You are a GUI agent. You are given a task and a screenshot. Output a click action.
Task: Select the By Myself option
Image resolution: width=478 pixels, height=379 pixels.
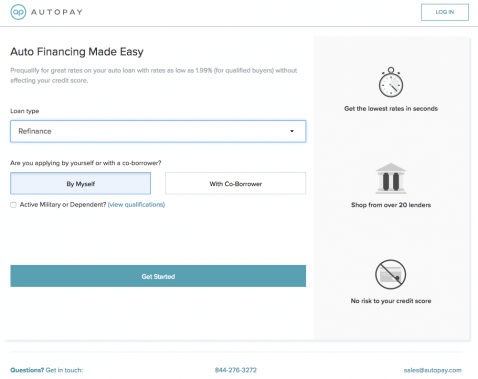click(80, 183)
